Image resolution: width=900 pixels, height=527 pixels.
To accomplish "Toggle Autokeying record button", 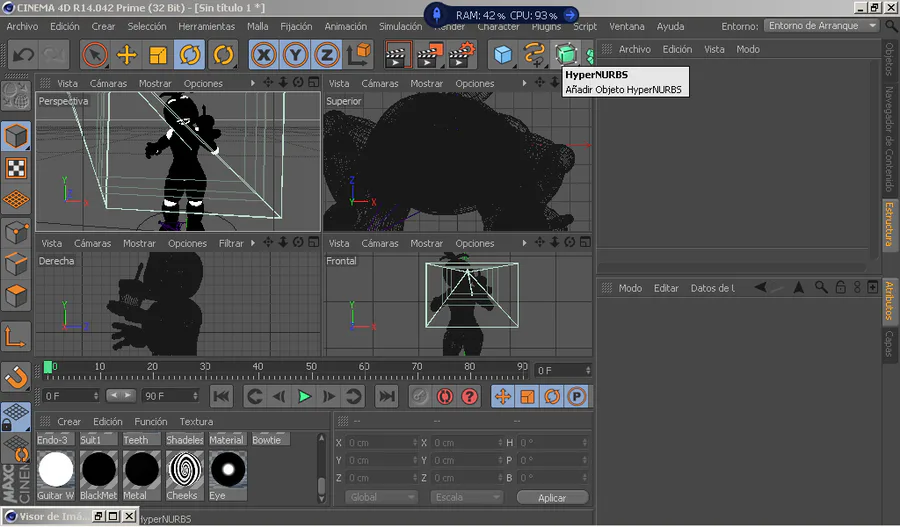I will [444, 397].
